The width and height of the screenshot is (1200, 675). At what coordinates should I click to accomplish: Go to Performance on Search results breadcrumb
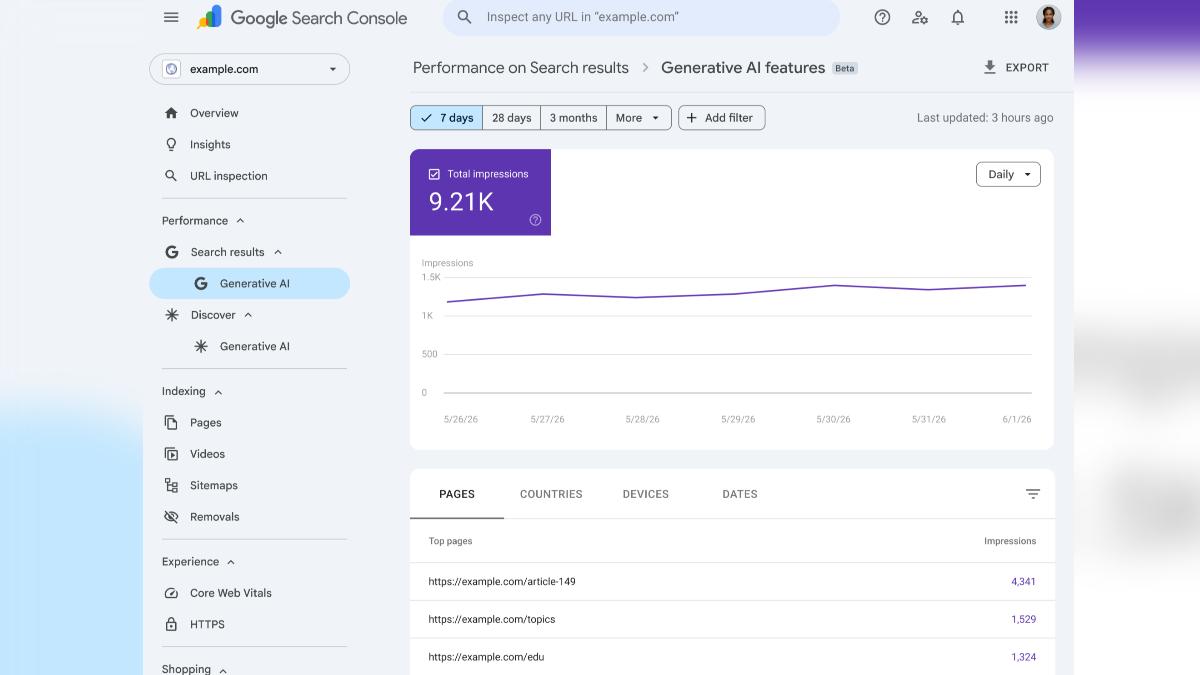click(521, 68)
